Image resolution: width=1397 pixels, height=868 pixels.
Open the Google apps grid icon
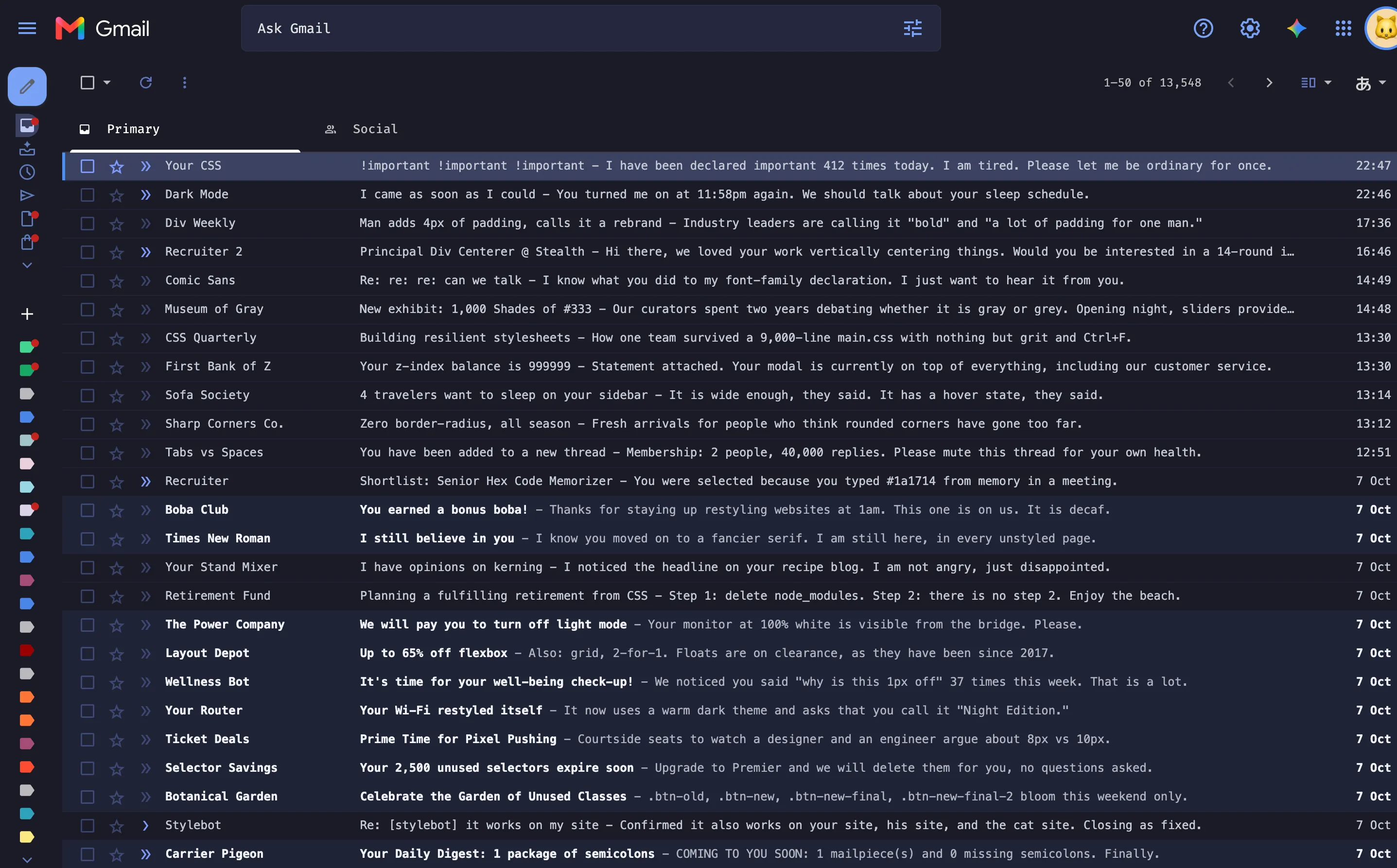click(1343, 28)
